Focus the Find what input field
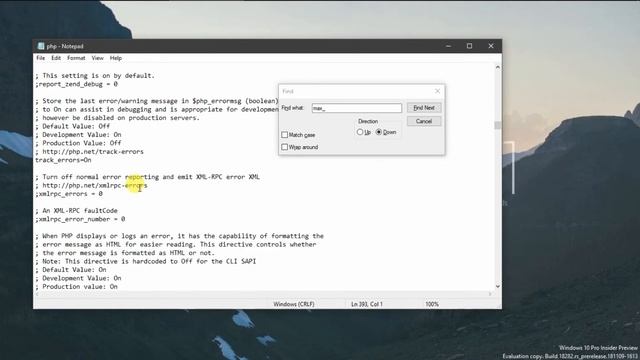The height and width of the screenshot is (360, 640). [x=357, y=108]
